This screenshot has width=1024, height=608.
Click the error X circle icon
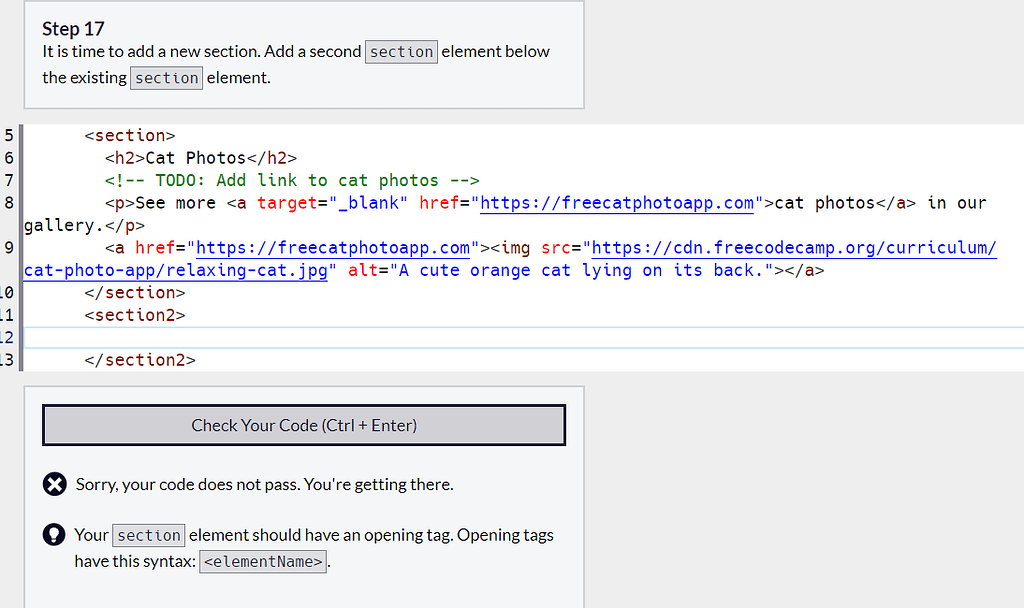55,484
